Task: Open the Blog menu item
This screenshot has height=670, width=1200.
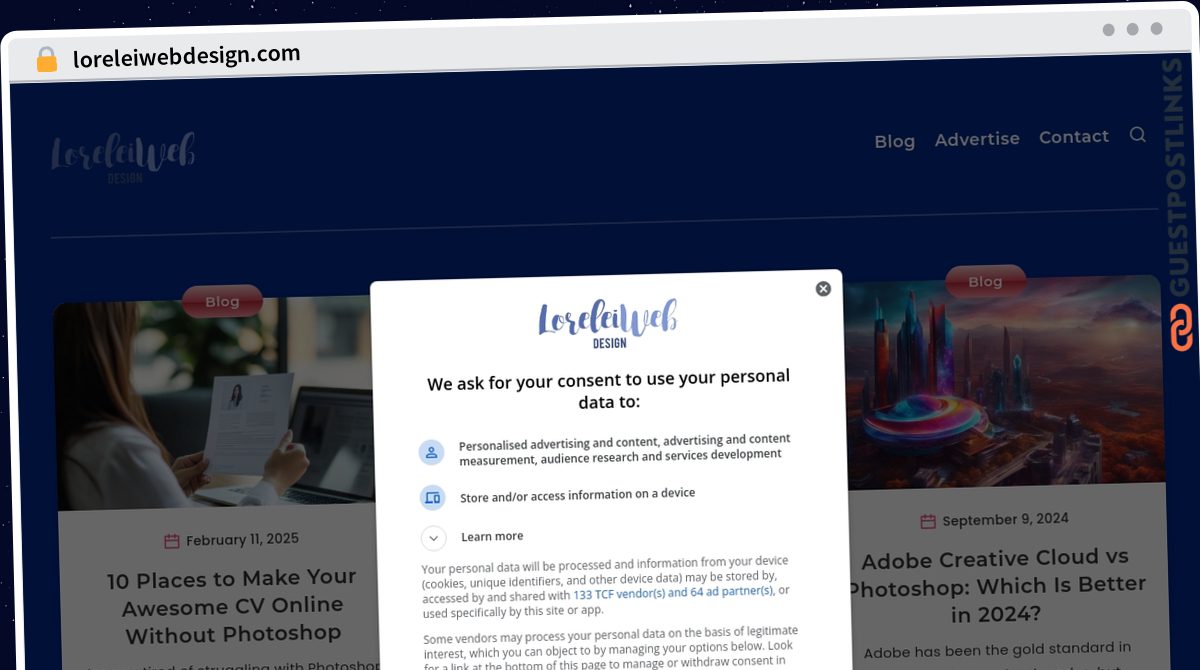Action: pos(895,141)
